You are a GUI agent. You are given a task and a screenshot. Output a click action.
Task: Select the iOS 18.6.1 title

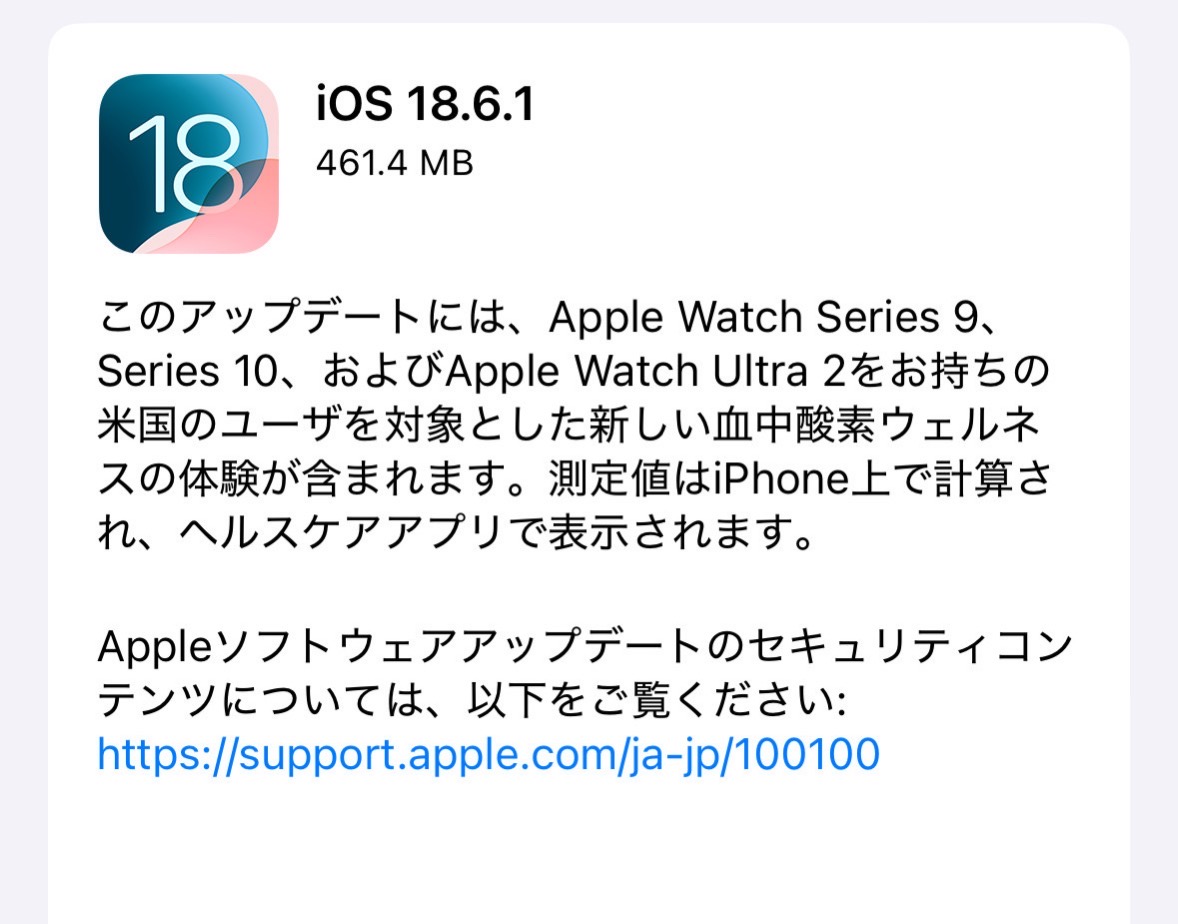coord(424,103)
